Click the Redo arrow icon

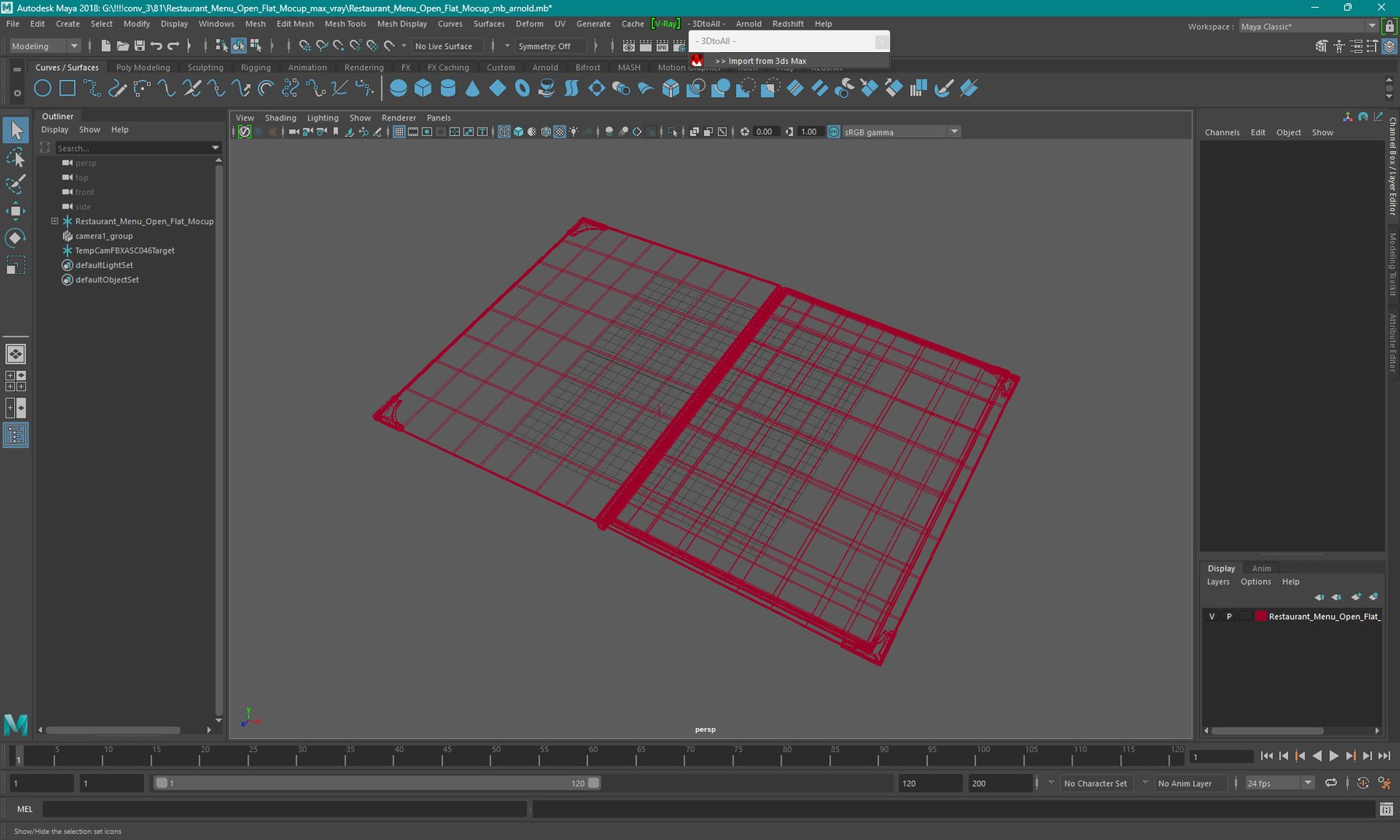(173, 46)
